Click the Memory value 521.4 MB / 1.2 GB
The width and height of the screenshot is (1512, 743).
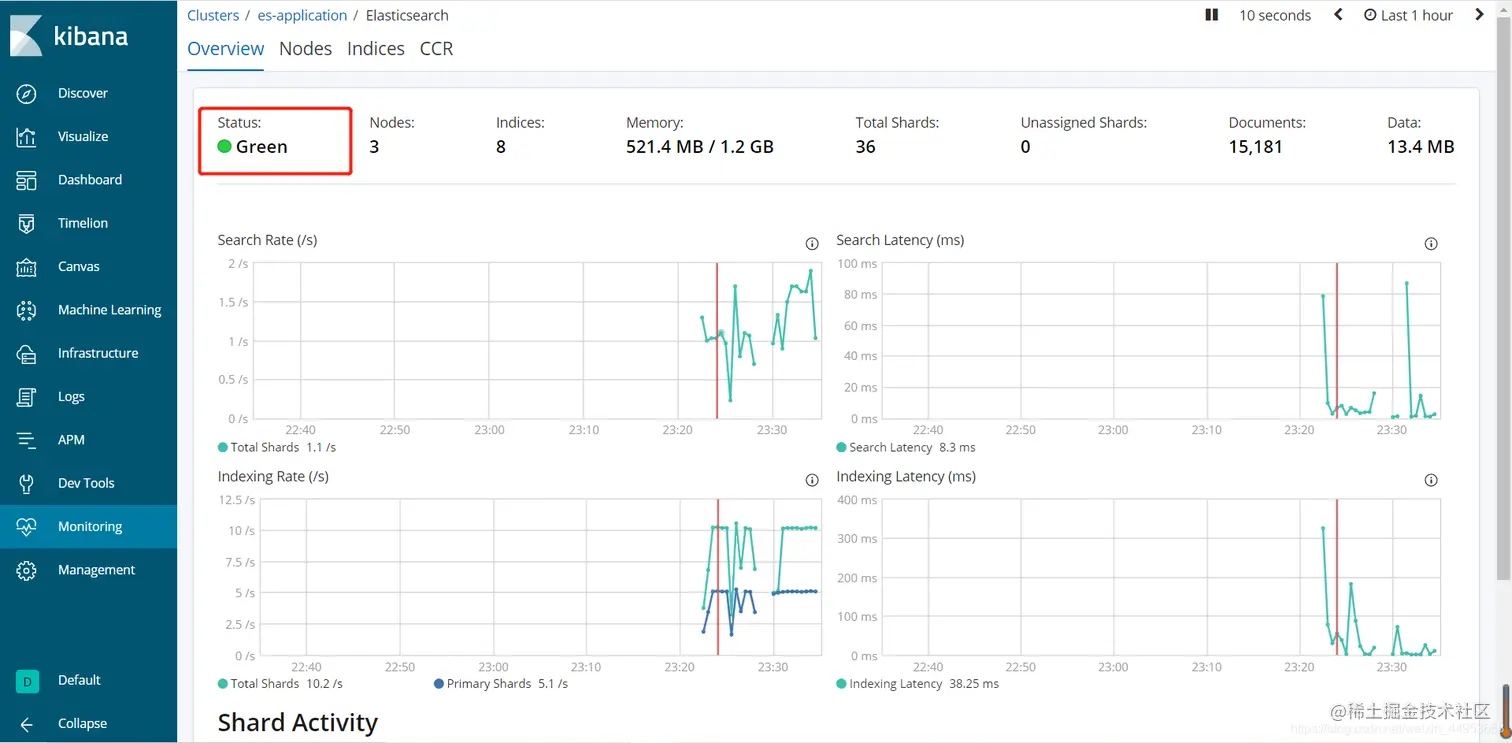(700, 147)
